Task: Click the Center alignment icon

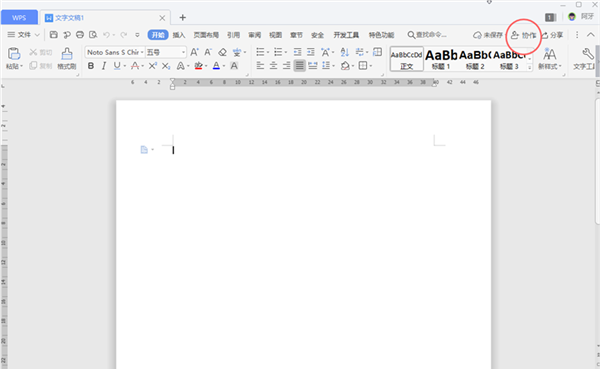Action: (273, 66)
